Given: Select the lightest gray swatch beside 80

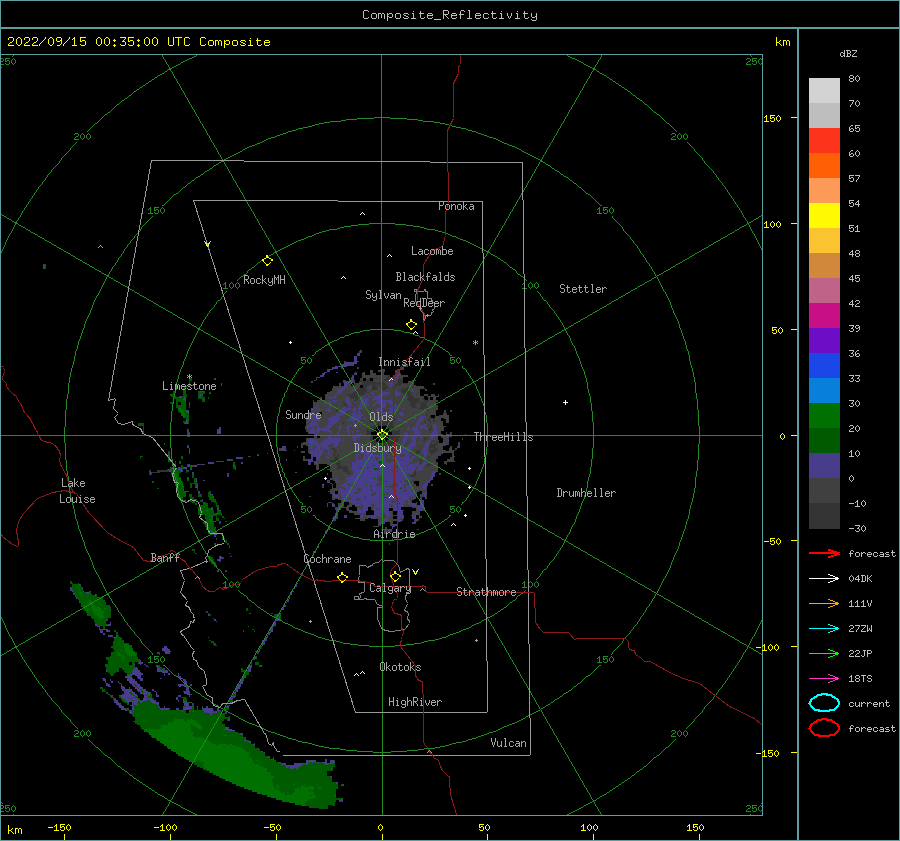Looking at the screenshot, I should pyautogui.click(x=824, y=91).
